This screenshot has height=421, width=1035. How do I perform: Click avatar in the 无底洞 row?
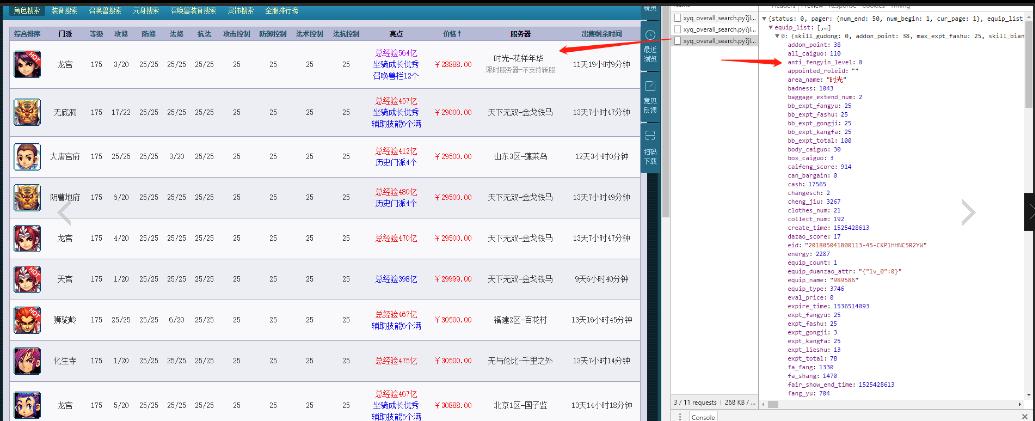27,112
